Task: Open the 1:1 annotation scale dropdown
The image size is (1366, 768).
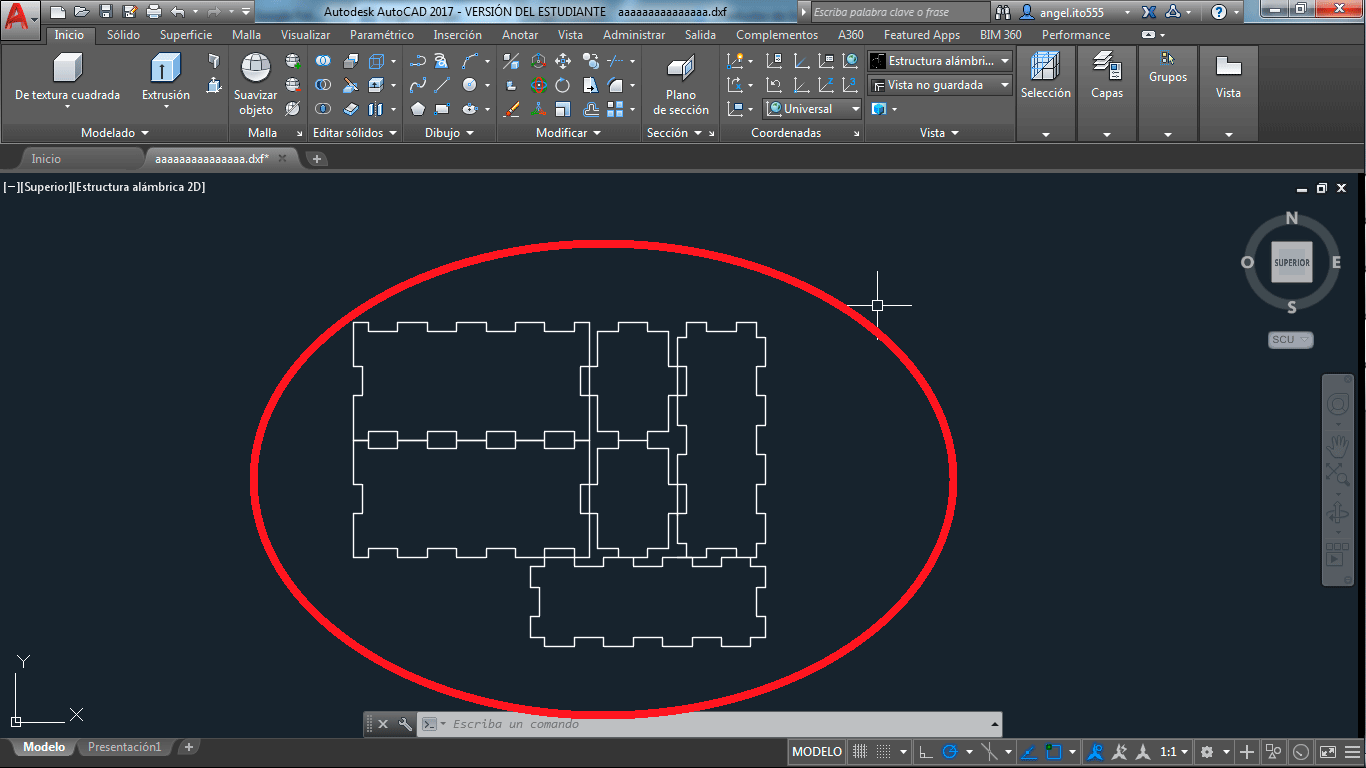Action: (1174, 752)
